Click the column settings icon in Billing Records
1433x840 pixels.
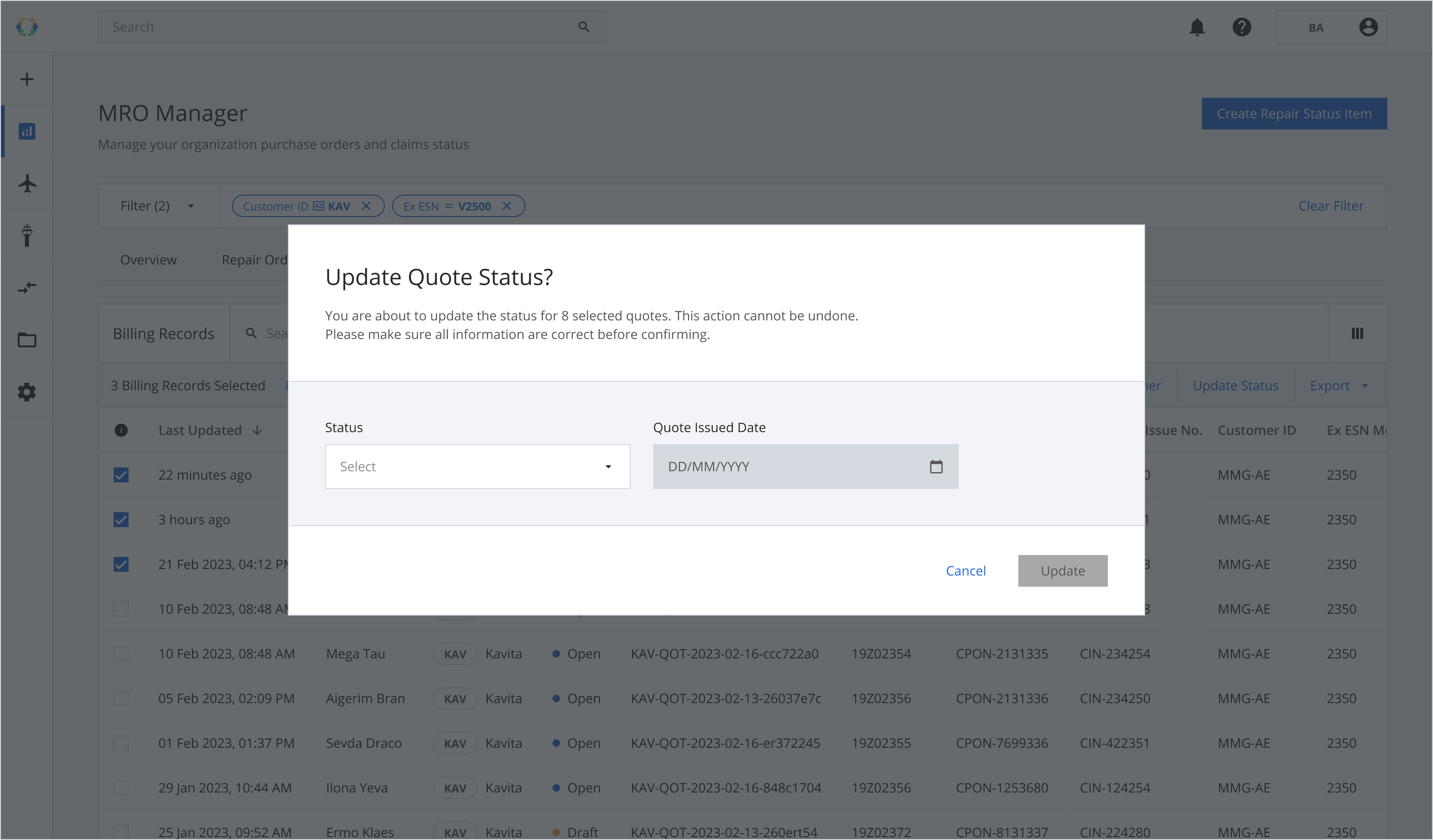click(1357, 333)
